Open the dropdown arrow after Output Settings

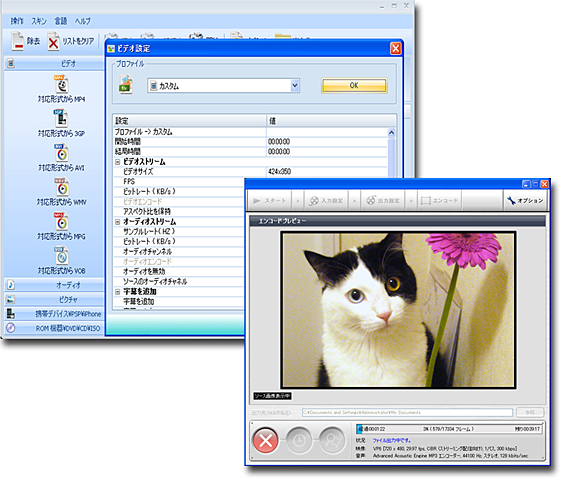click(x=411, y=201)
